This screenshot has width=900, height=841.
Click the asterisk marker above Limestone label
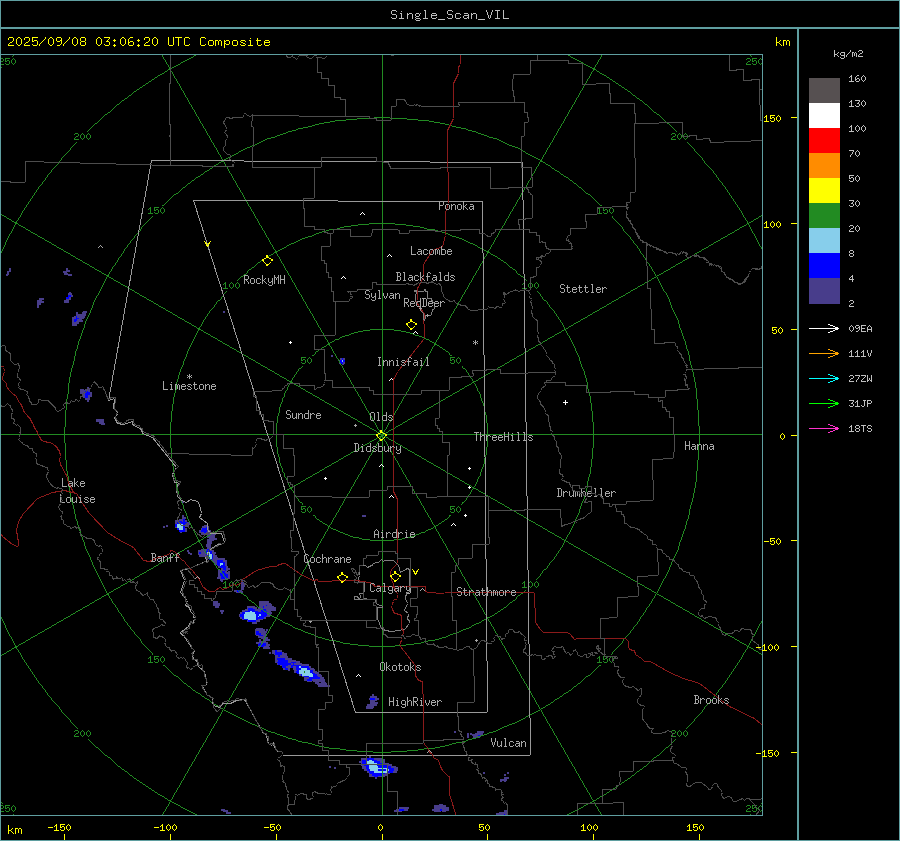click(189, 377)
